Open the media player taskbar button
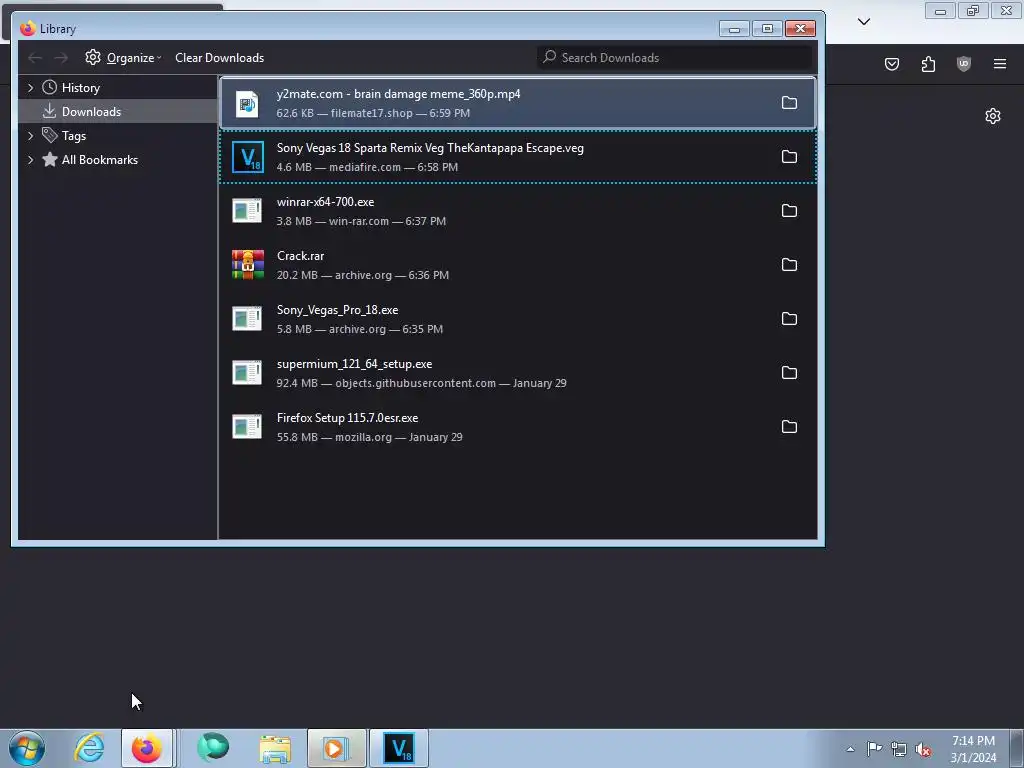This screenshot has height=768, width=1024. point(336,748)
